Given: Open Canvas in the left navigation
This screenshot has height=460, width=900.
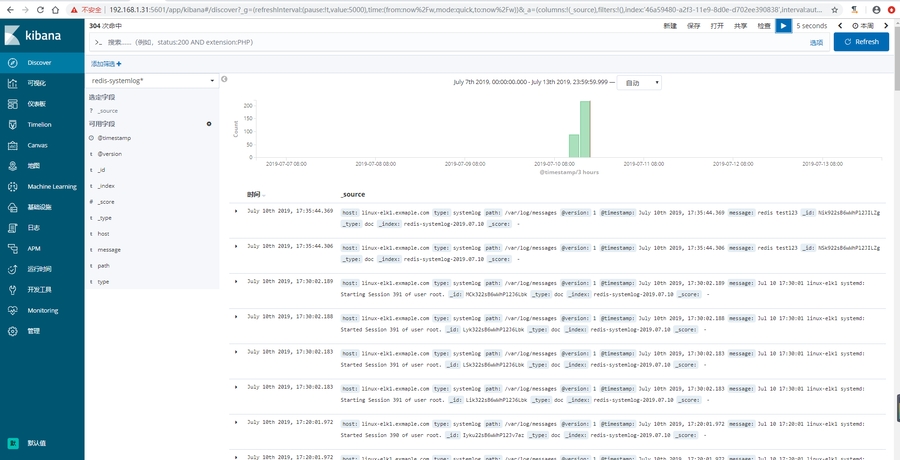Looking at the screenshot, I should [x=37, y=145].
